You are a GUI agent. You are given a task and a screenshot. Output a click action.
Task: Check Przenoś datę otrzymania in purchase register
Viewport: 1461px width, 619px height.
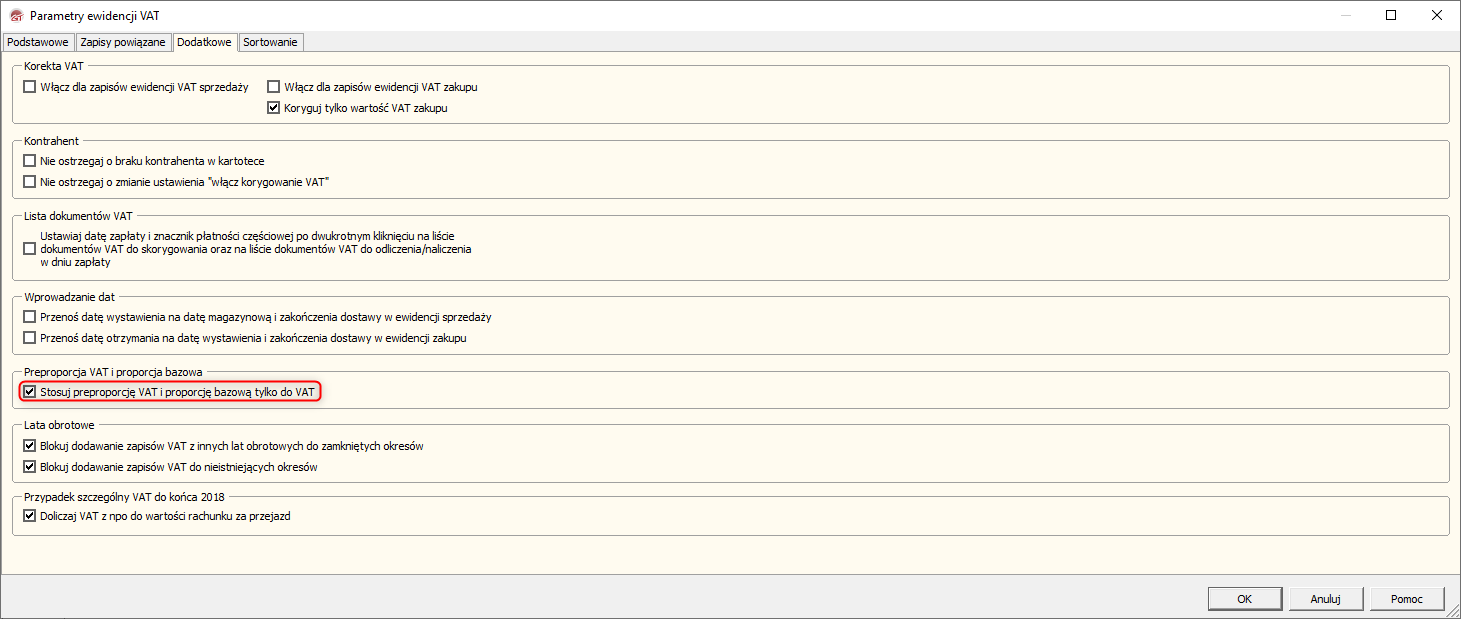30,338
